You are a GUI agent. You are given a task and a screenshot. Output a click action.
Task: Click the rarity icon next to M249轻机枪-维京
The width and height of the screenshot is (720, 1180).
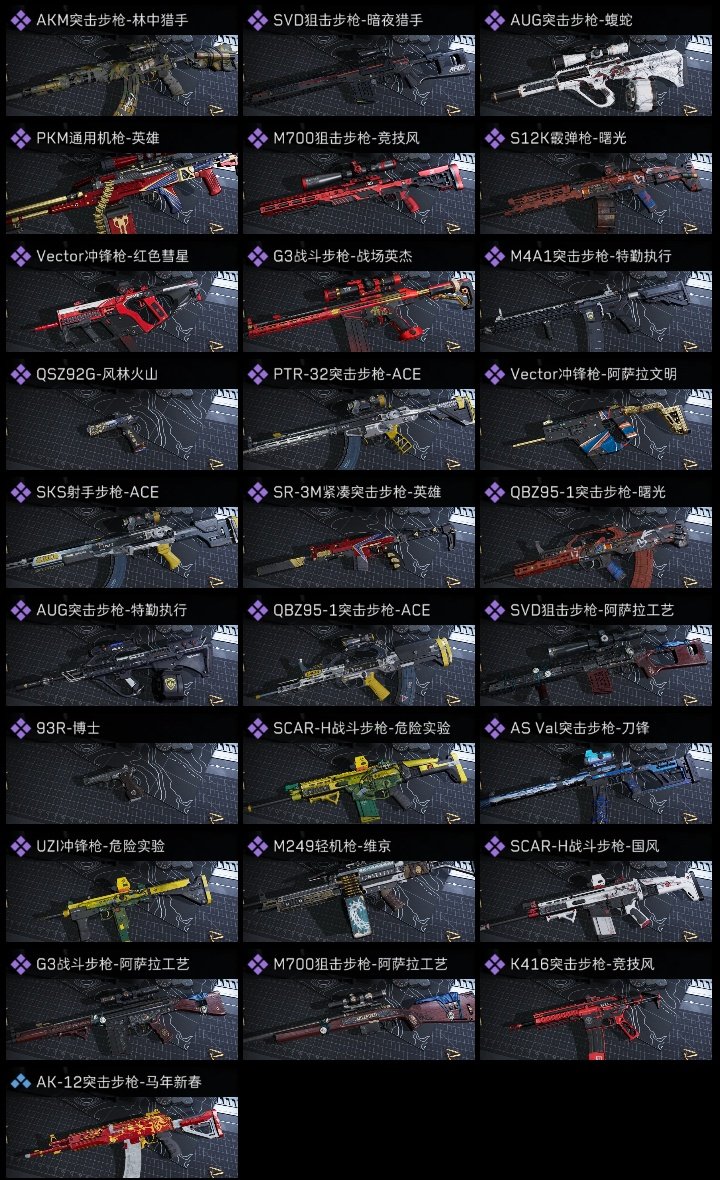pyautogui.click(x=257, y=846)
